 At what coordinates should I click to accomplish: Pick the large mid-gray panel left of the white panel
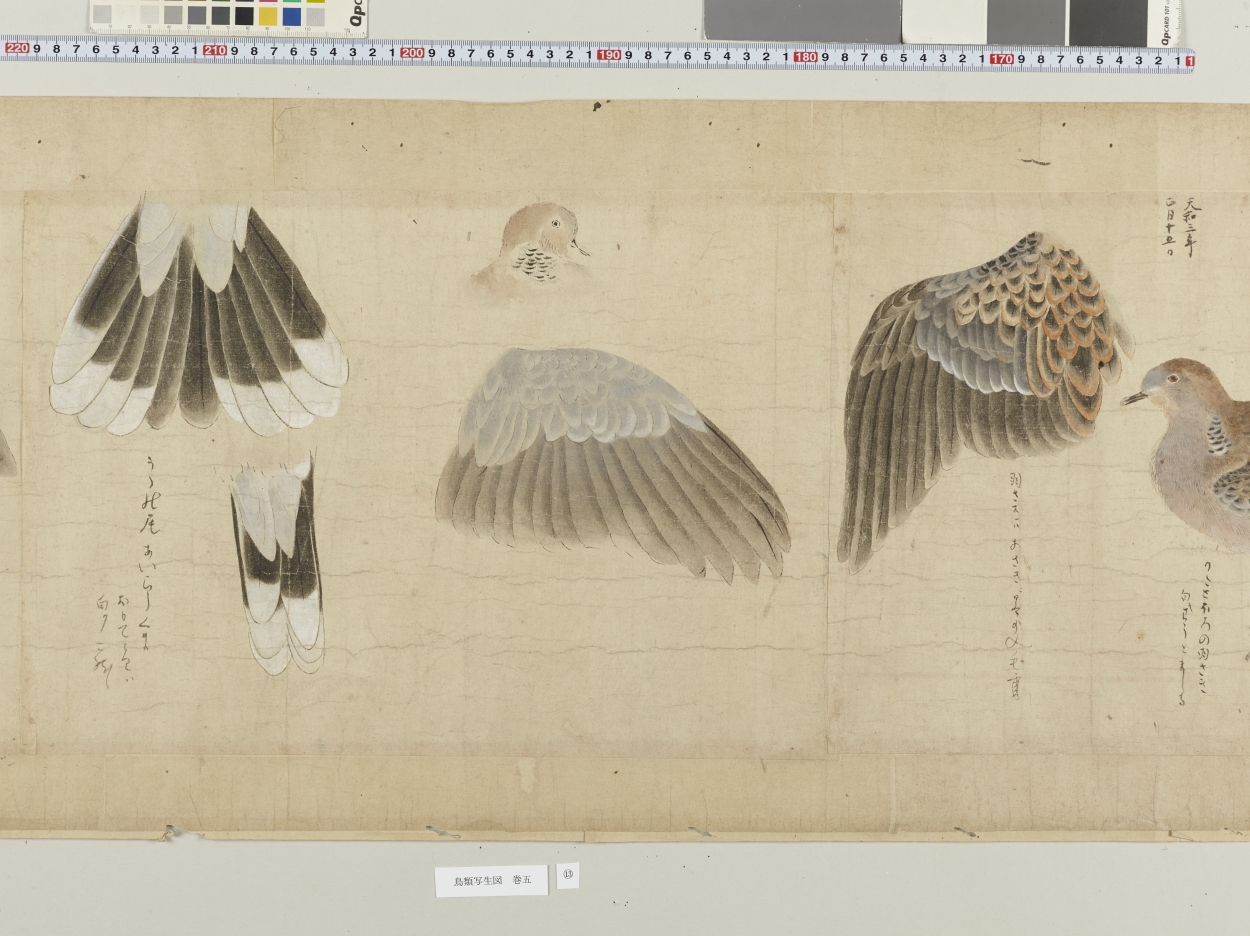tap(802, 20)
